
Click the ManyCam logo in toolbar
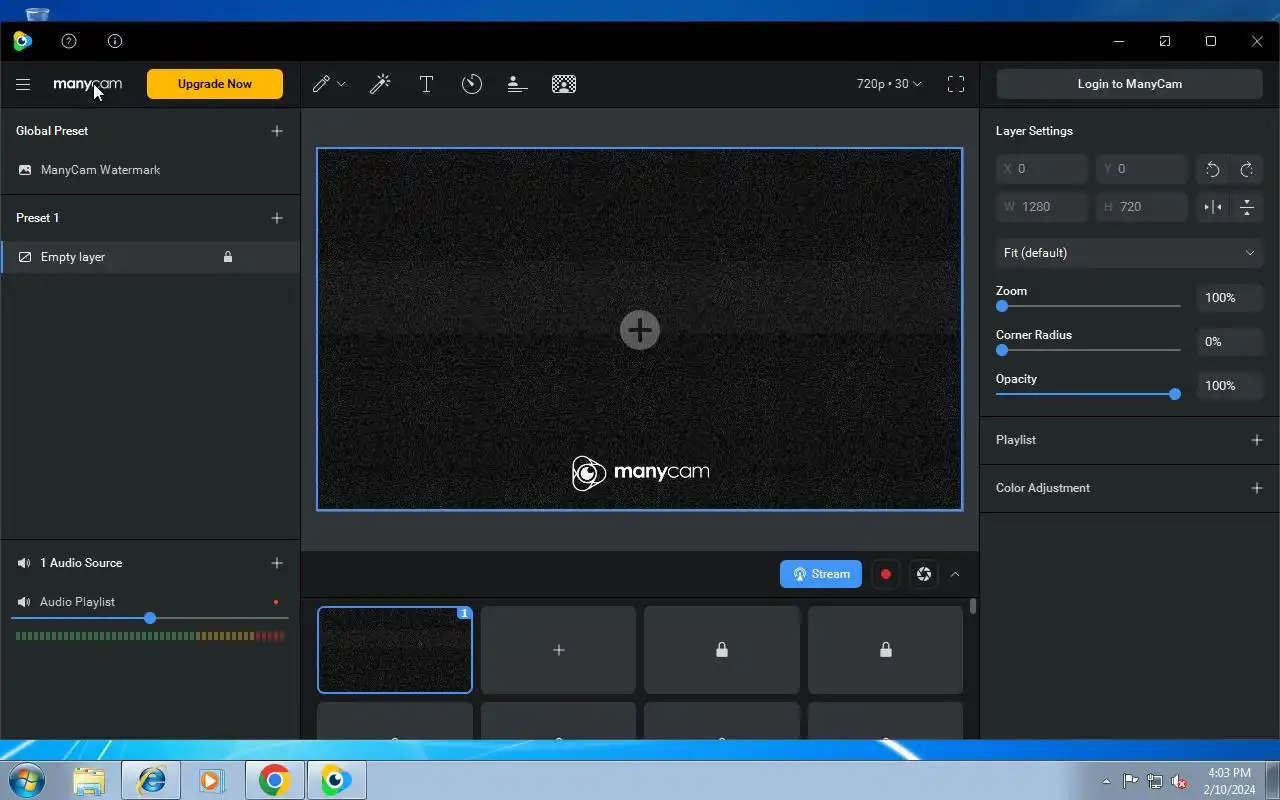[88, 84]
